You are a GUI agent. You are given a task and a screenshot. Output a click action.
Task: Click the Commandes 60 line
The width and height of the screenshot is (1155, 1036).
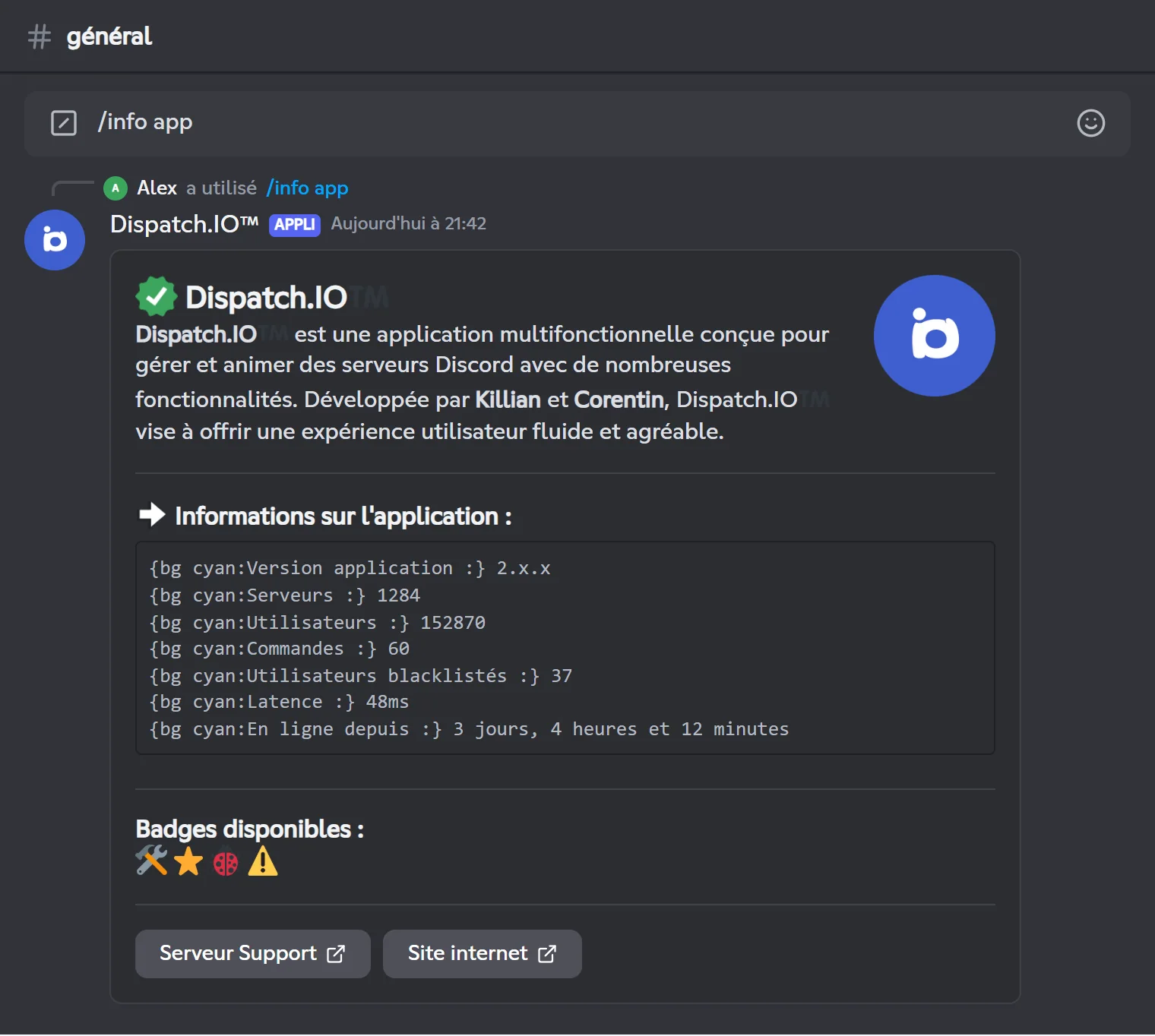(x=280, y=649)
